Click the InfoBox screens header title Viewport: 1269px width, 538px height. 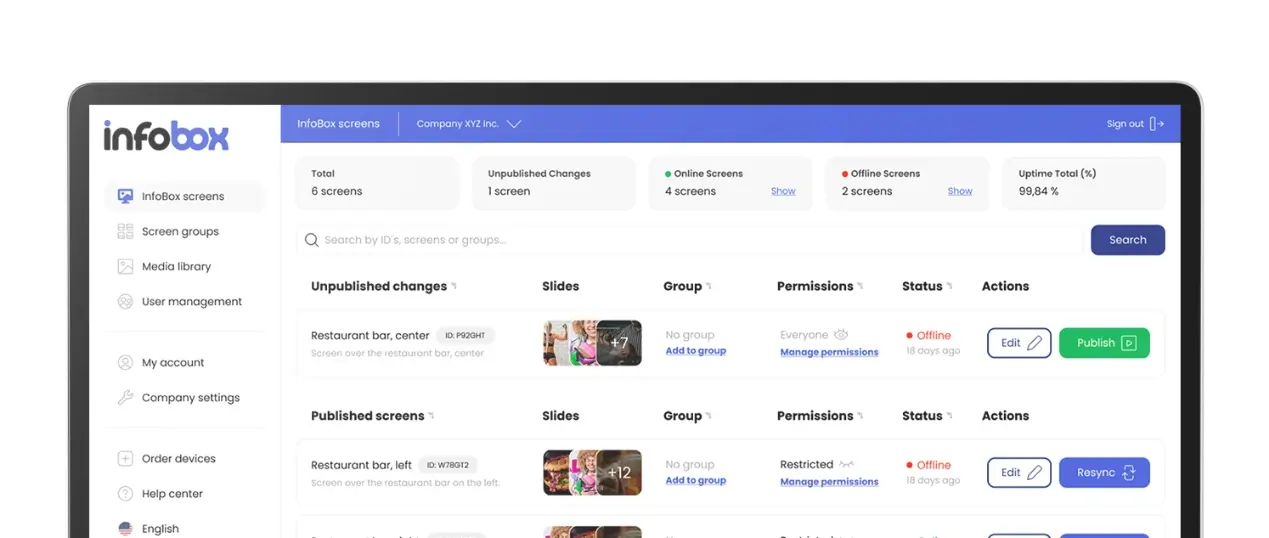338,124
